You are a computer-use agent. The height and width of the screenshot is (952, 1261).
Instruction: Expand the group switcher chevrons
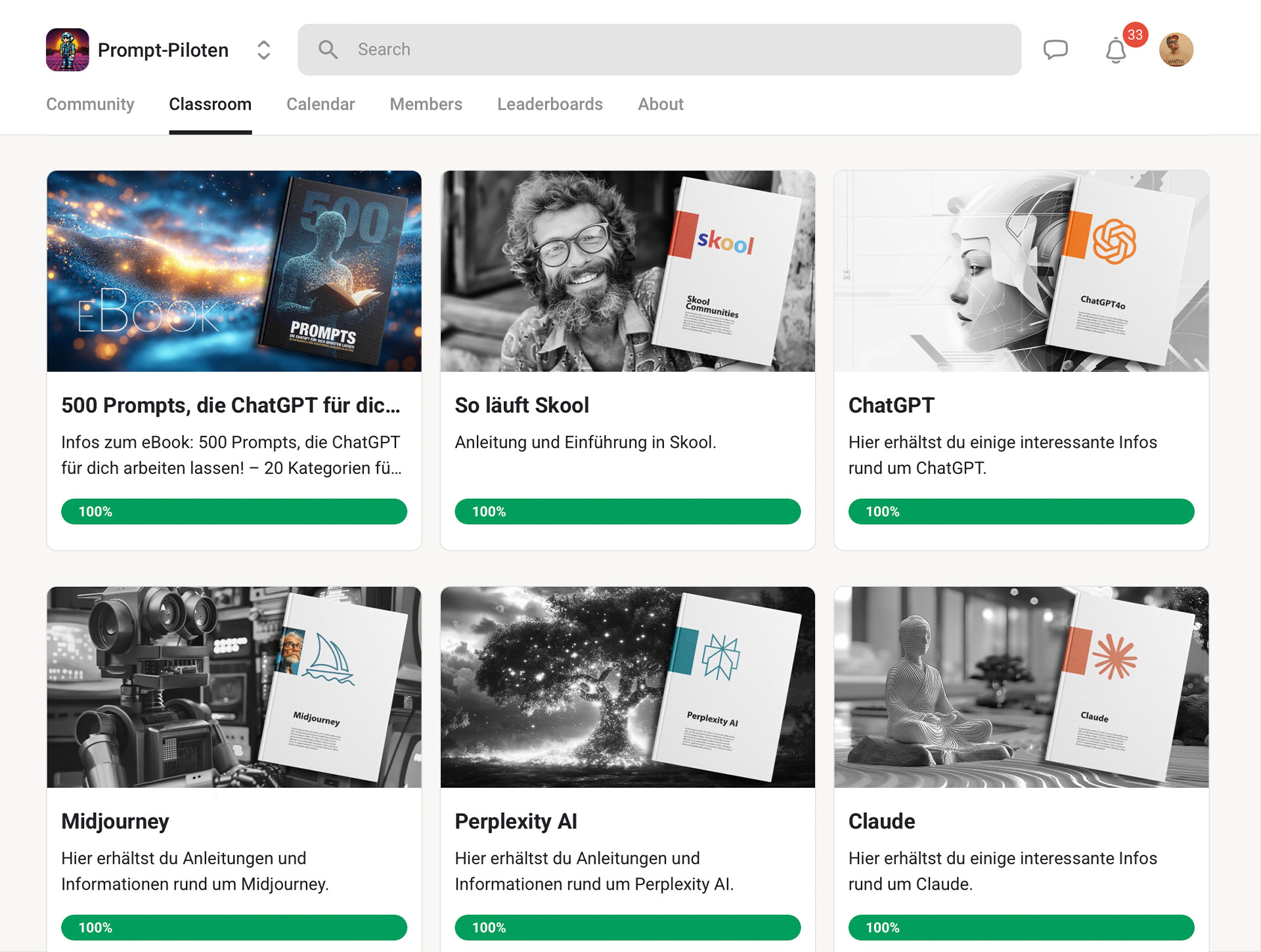(x=264, y=50)
